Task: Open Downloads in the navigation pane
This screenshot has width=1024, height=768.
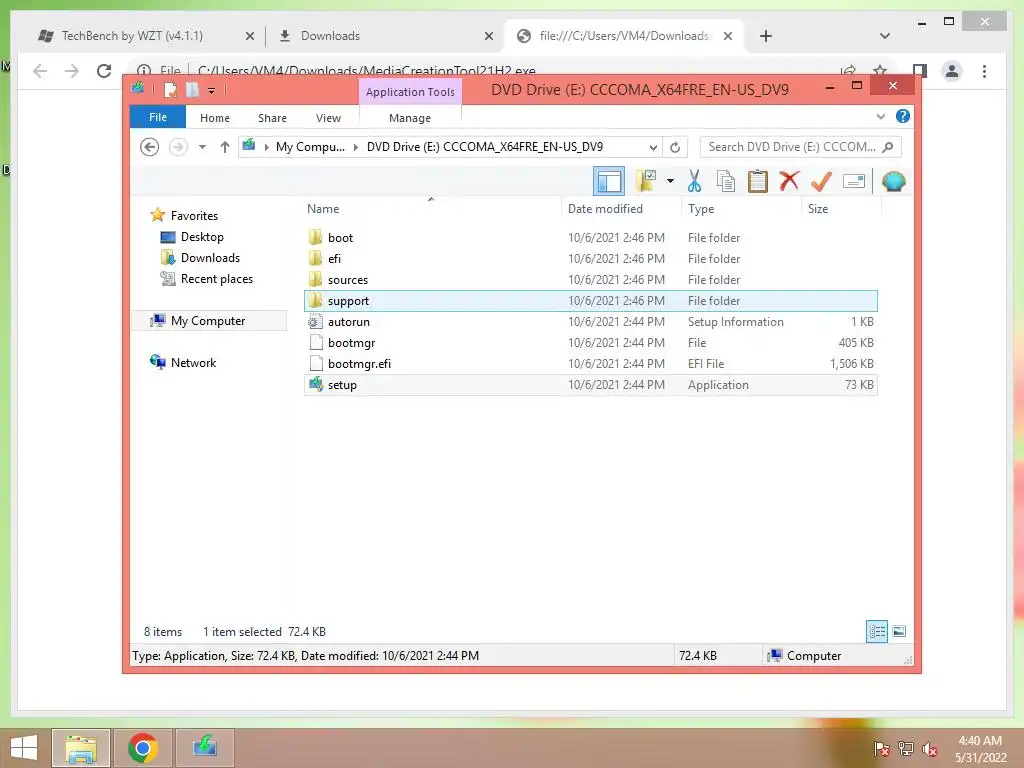Action: (x=210, y=257)
